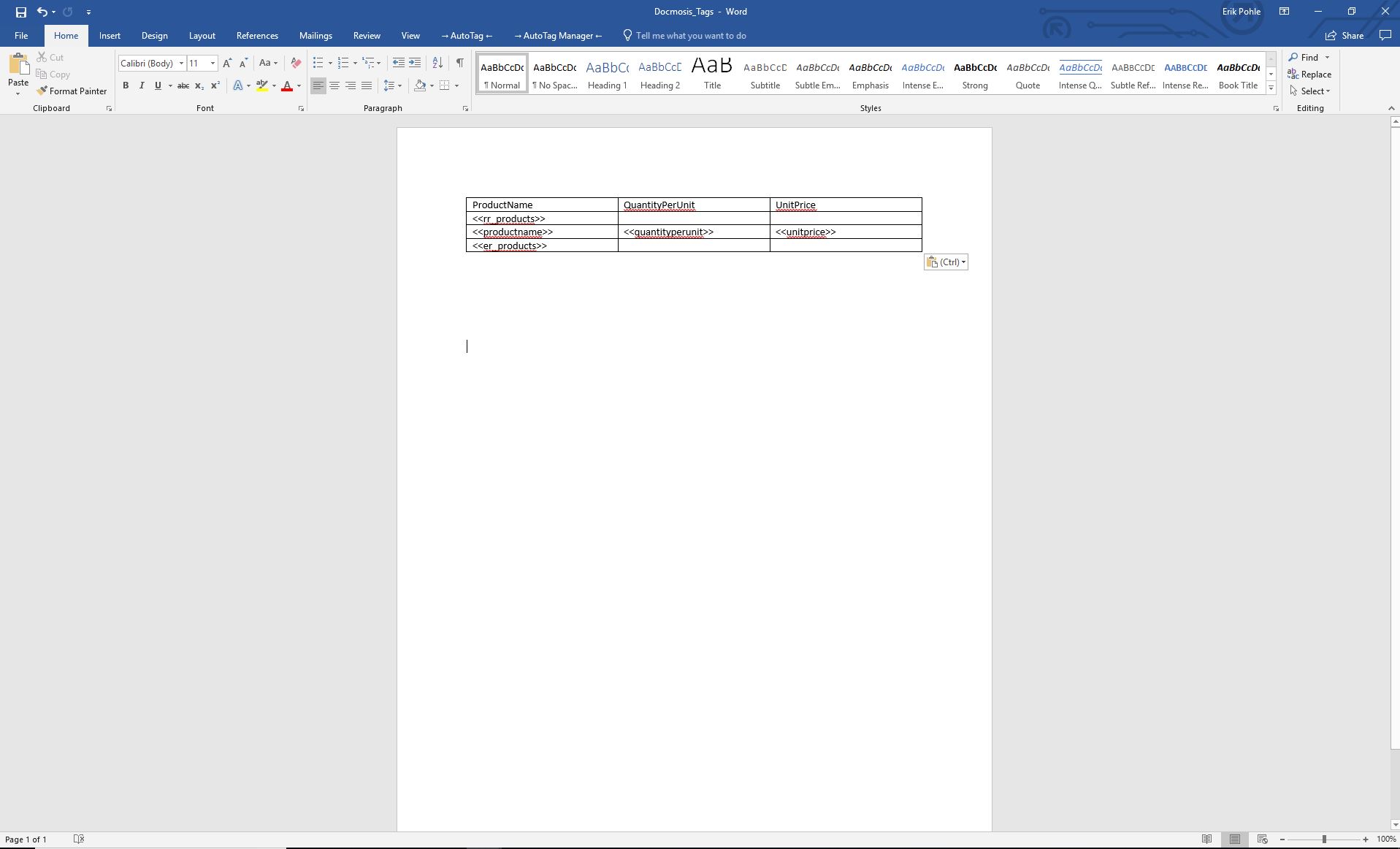Align the paragraph to the right
Image resolution: width=1400 pixels, height=849 pixels.
click(351, 86)
